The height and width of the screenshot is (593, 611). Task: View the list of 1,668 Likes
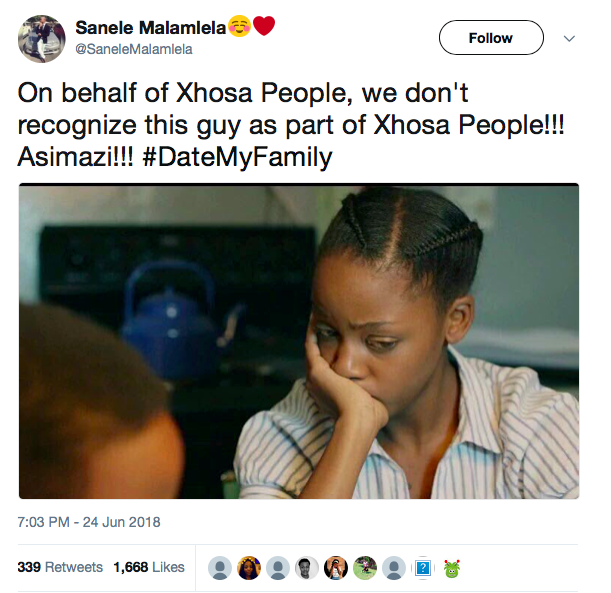pos(149,567)
